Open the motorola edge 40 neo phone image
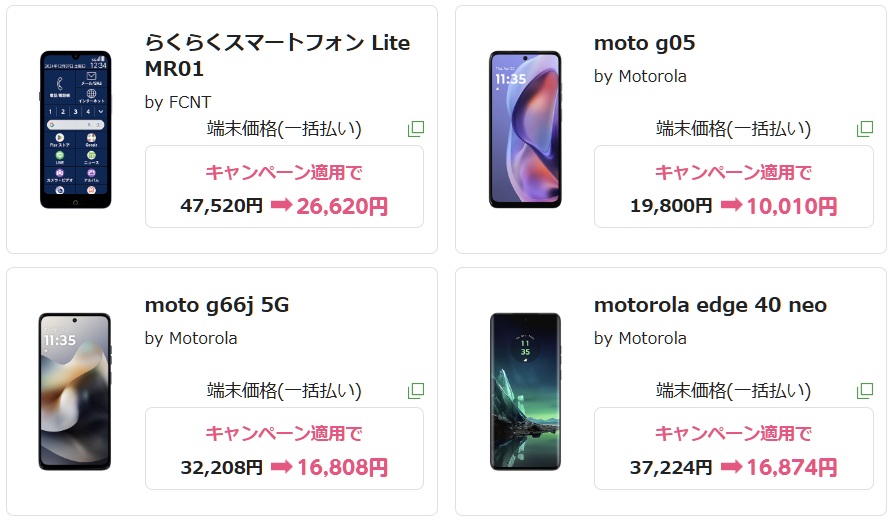The width and height of the screenshot is (891, 523). [x=524, y=391]
